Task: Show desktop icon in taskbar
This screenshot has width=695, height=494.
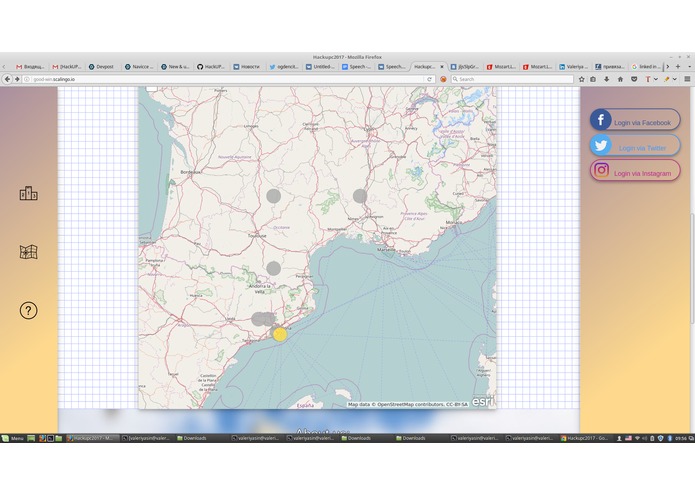Action: pos(31,438)
